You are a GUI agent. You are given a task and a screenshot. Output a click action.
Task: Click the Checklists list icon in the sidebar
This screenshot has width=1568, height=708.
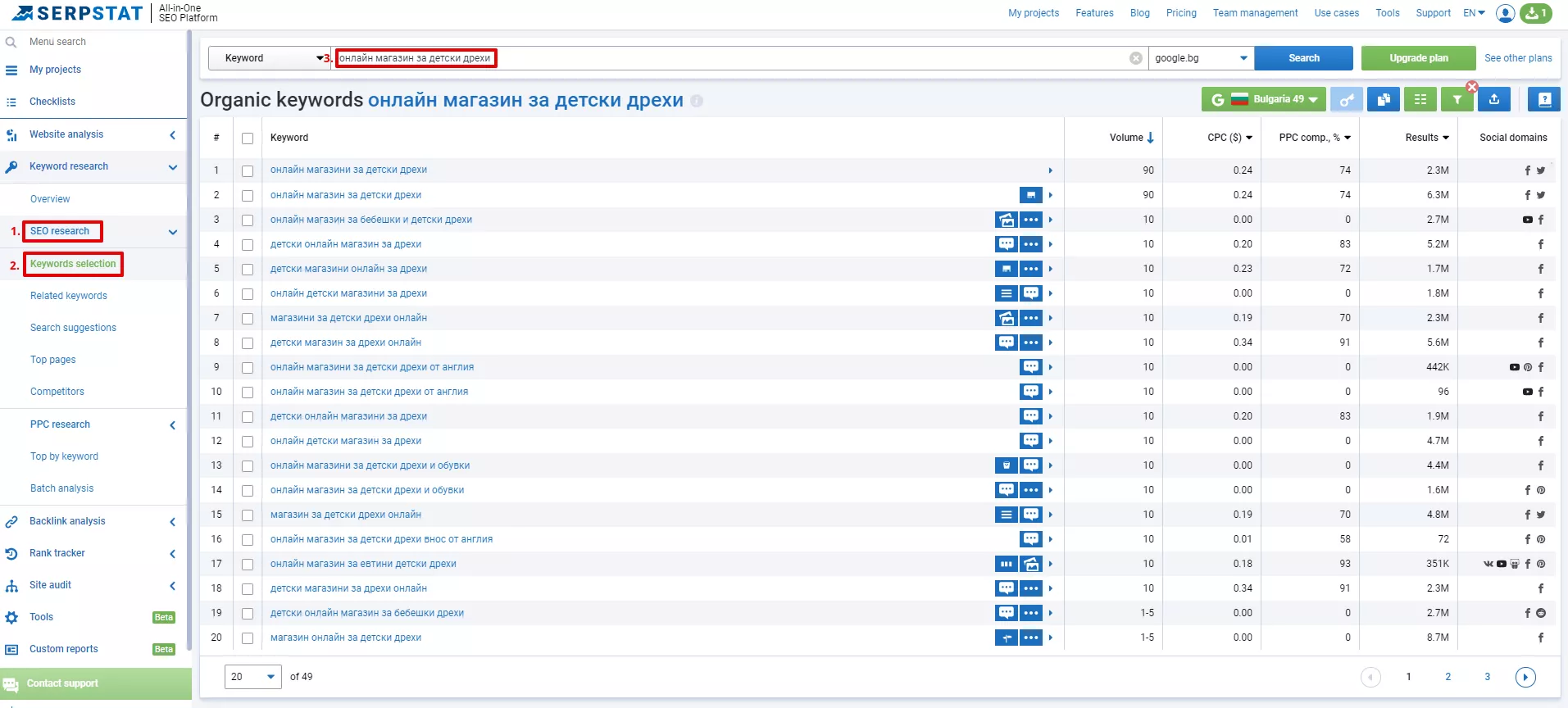(11, 102)
